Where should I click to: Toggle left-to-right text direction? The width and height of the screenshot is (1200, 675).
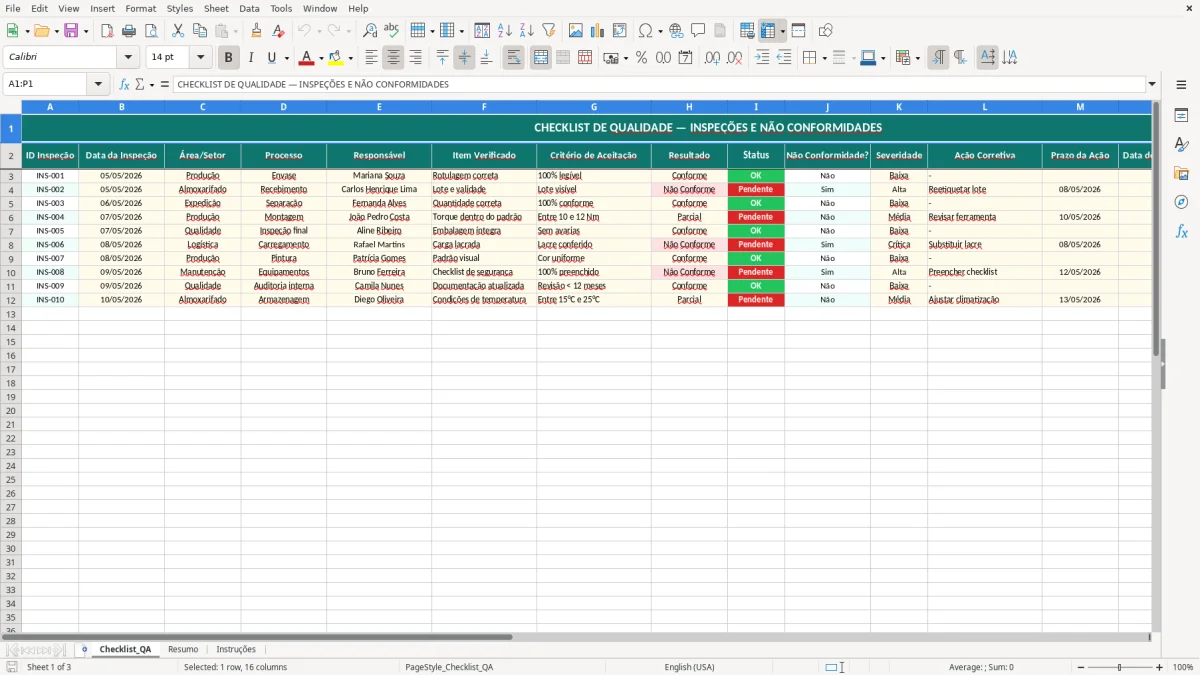tap(938, 58)
